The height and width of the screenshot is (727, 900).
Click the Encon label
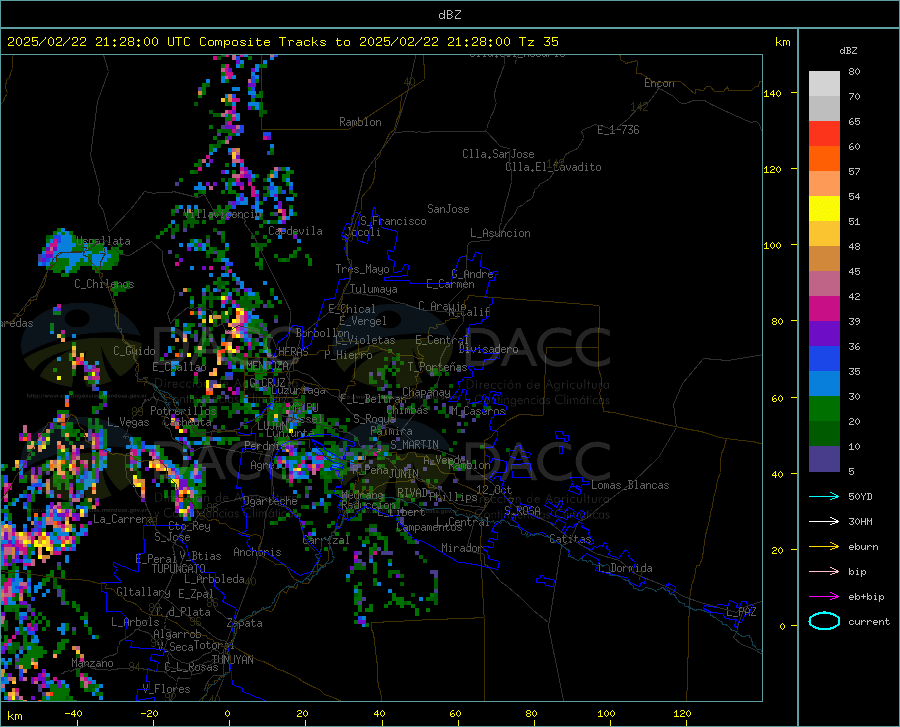659,83
